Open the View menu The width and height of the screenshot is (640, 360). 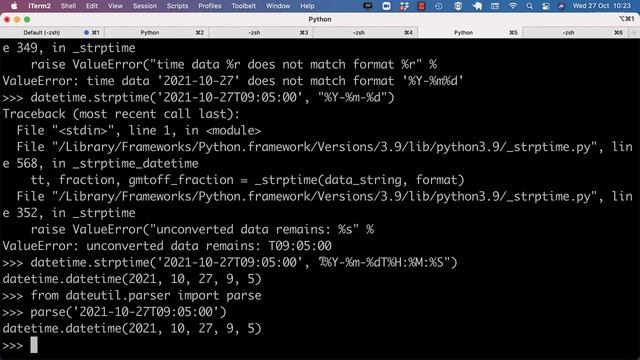coord(115,6)
